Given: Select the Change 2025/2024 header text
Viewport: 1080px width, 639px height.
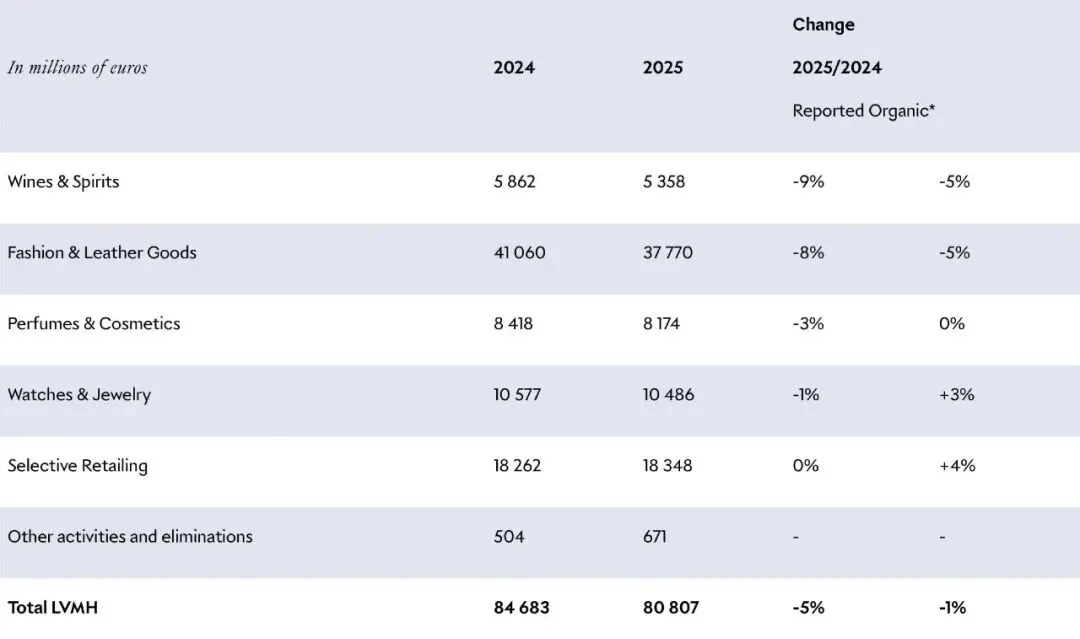Looking at the screenshot, I should (x=837, y=46).
